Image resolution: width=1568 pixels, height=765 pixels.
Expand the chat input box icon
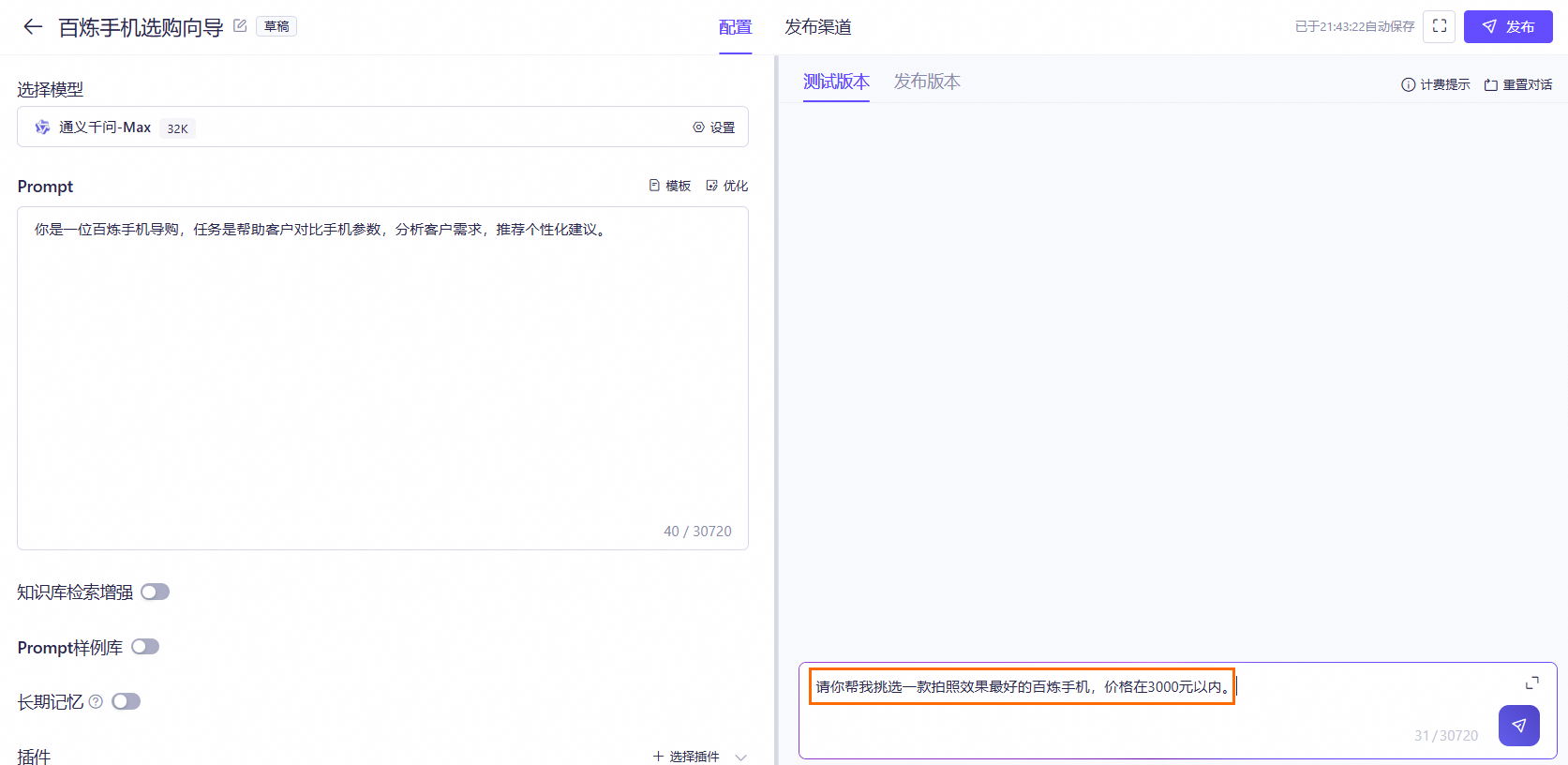tap(1532, 682)
